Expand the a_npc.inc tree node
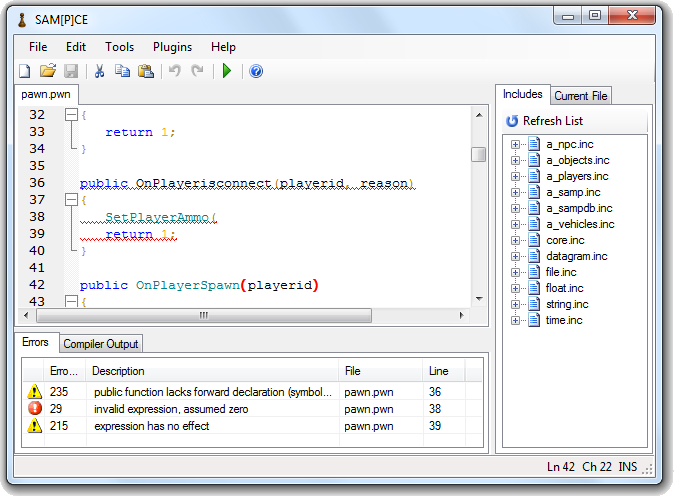674x496 pixels. pos(516,144)
